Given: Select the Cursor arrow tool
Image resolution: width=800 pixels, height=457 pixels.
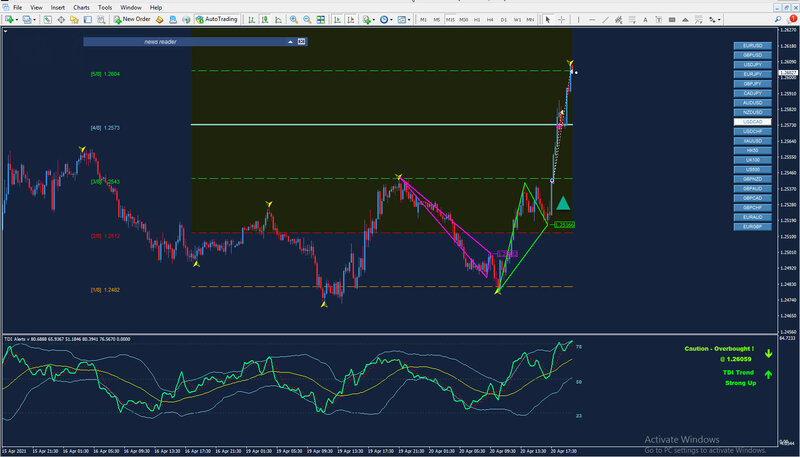Looking at the screenshot, I should click(x=547, y=19).
